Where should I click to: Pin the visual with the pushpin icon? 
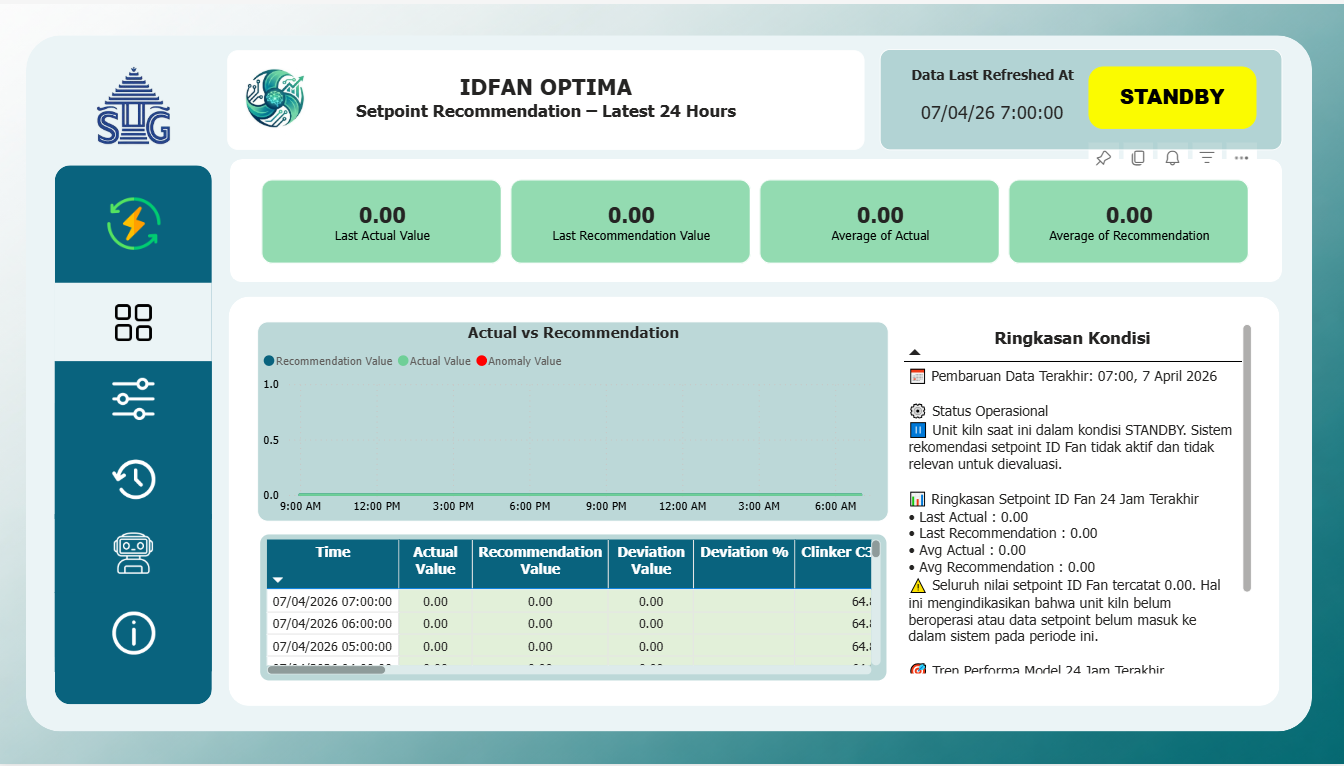pos(1103,158)
